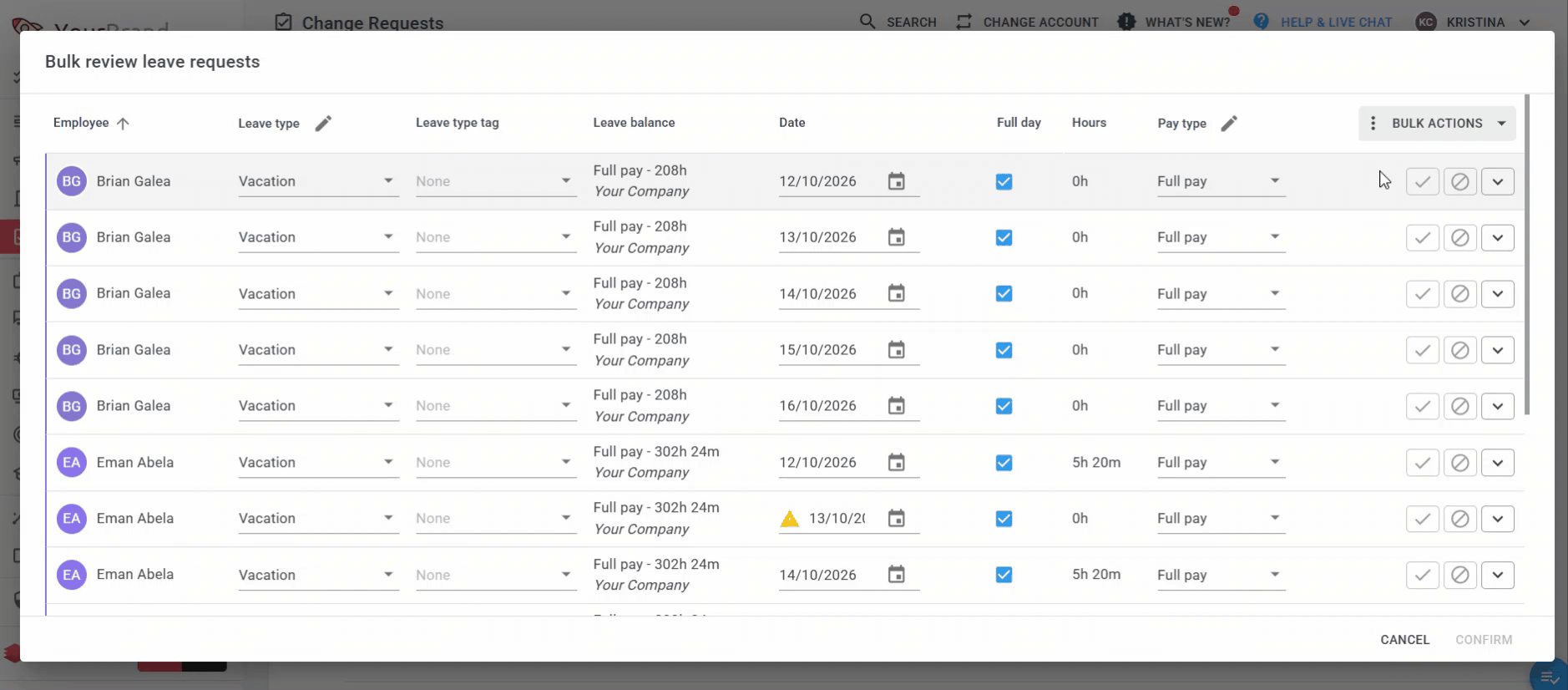Click the help question mark icon

(1261, 22)
